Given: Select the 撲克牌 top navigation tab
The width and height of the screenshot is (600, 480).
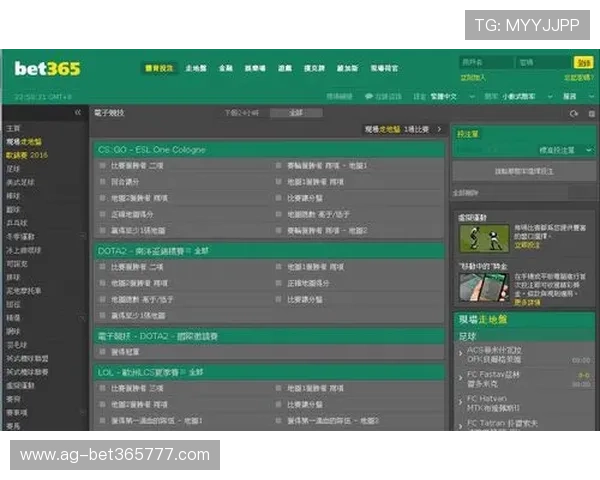Looking at the screenshot, I should 315,68.
